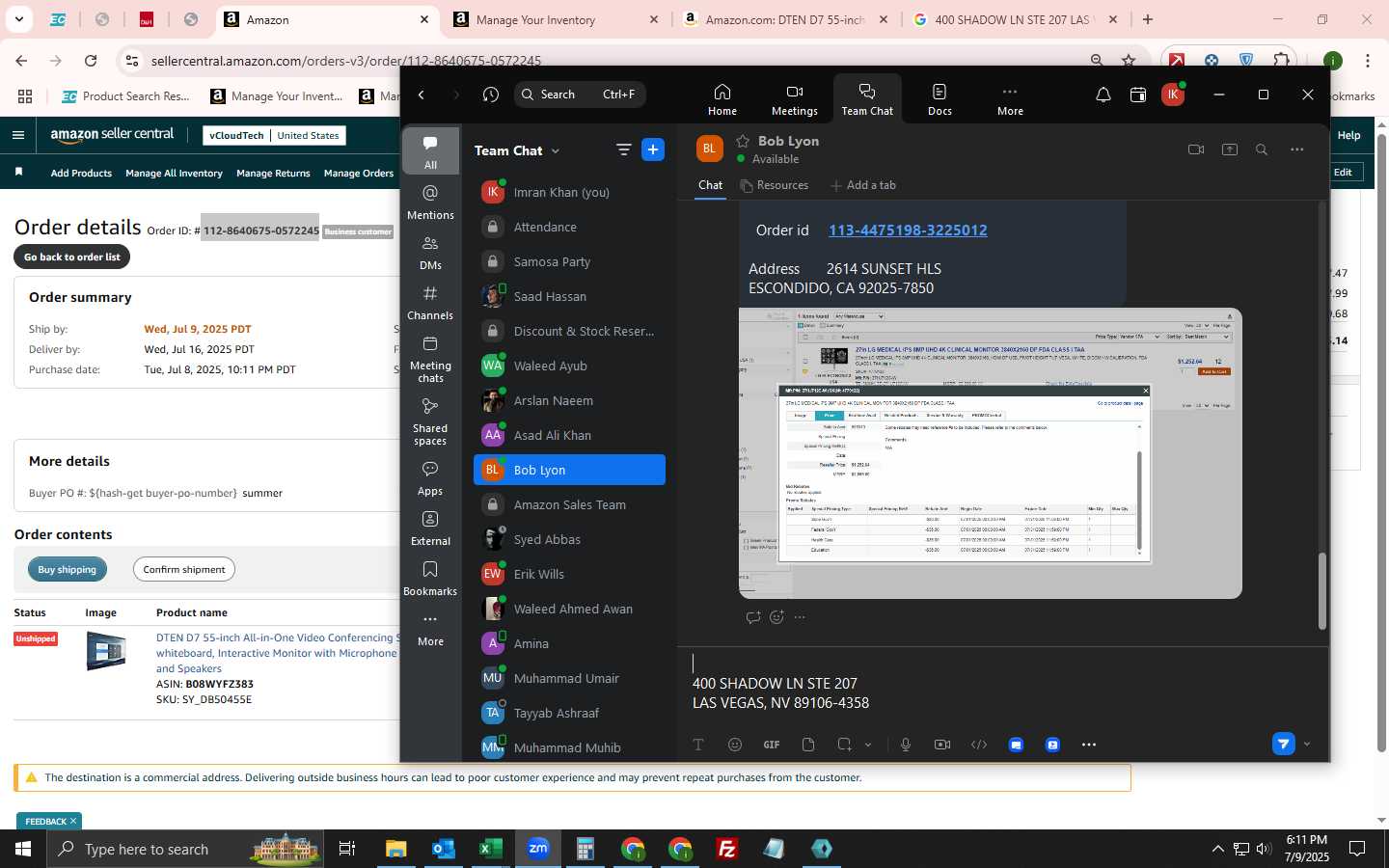Open Zoom calendar icon in top bar
Screen dimensions: 1389x868
point(1138,95)
